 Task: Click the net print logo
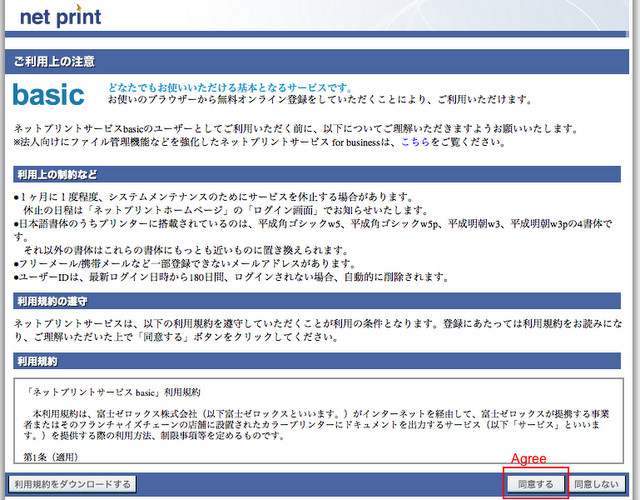click(x=60, y=16)
